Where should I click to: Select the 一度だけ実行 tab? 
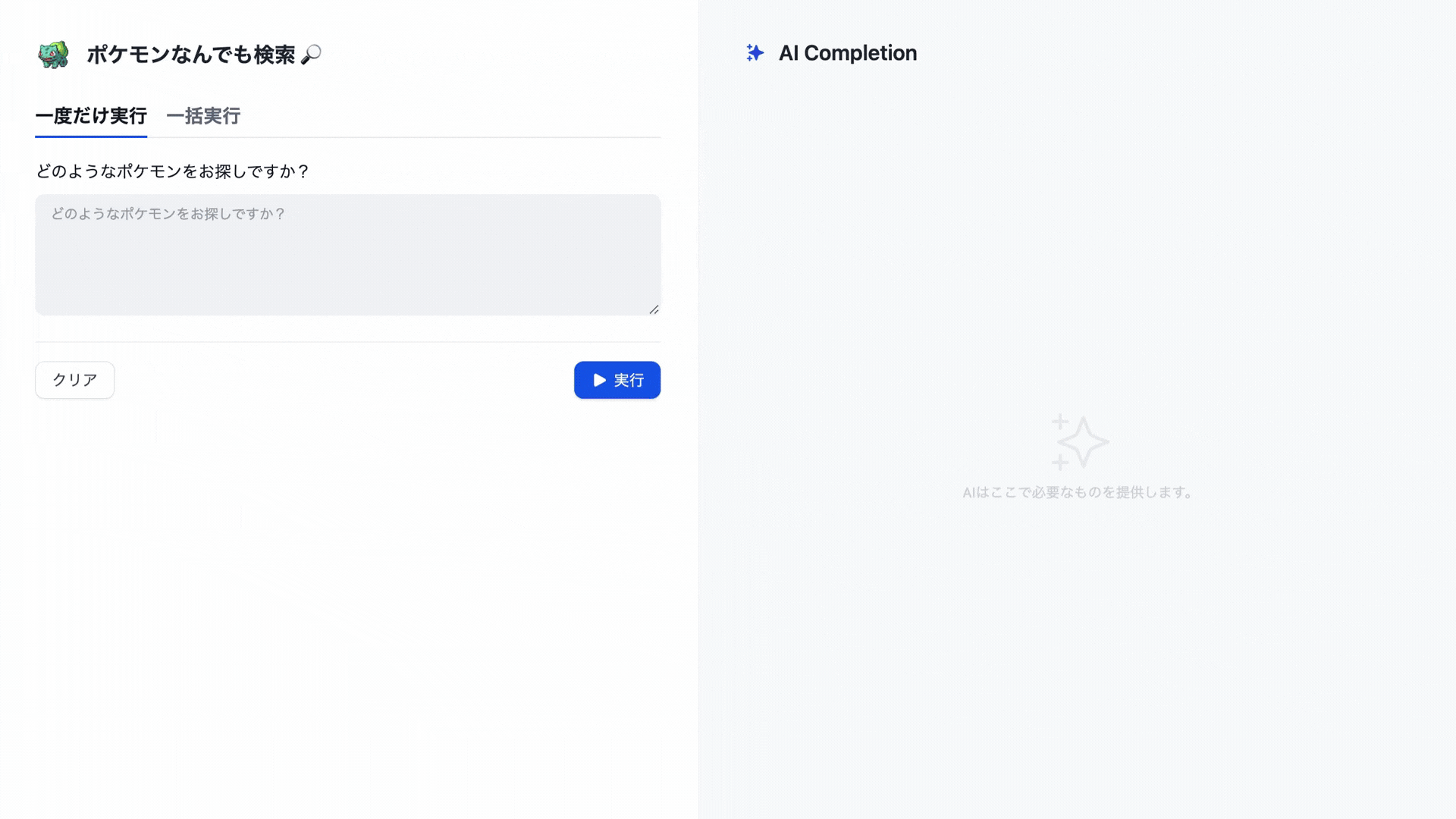pos(91,116)
